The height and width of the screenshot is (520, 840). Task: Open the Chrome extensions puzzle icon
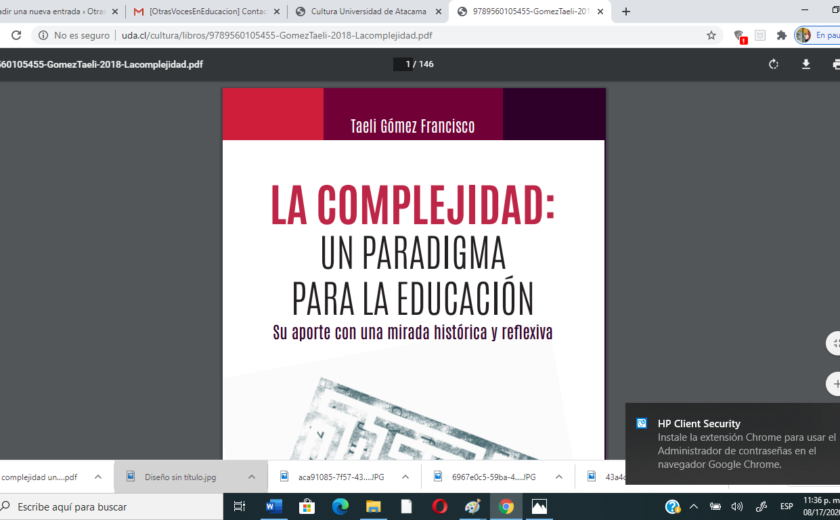pyautogui.click(x=782, y=35)
